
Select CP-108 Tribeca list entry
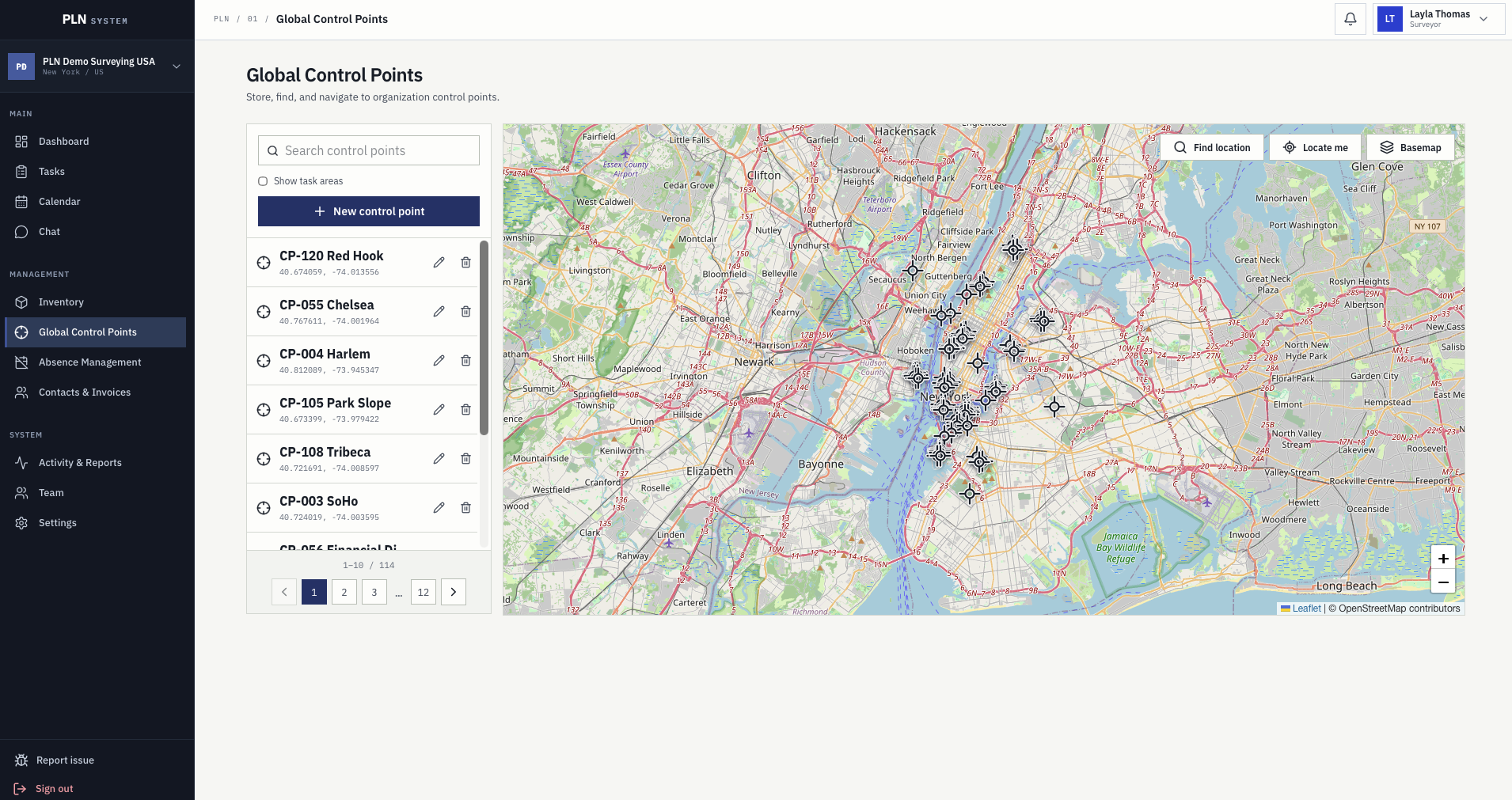coord(362,459)
